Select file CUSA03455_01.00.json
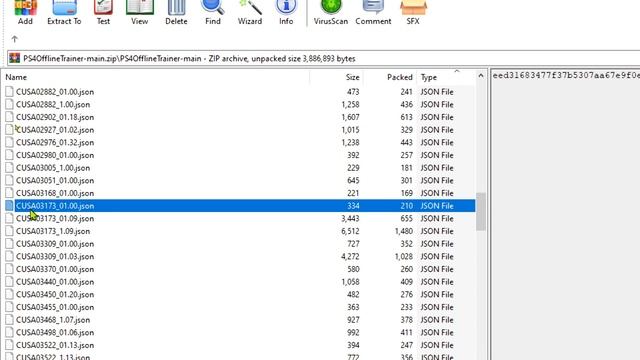 55,307
